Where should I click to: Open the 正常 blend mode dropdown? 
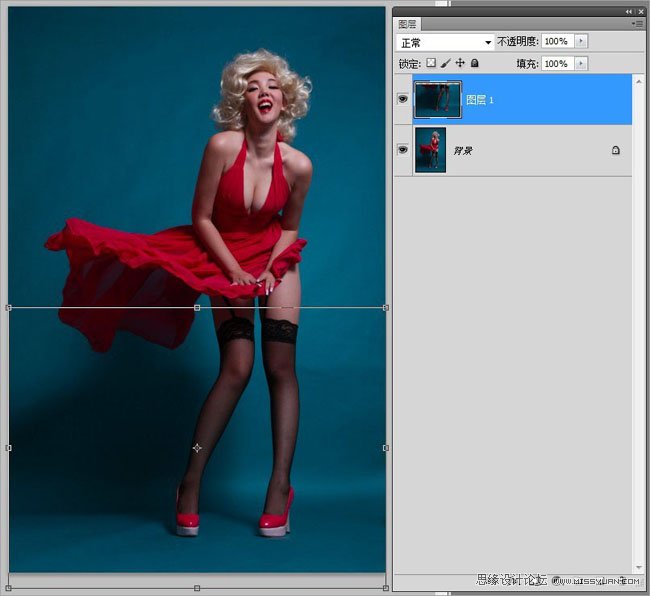446,42
